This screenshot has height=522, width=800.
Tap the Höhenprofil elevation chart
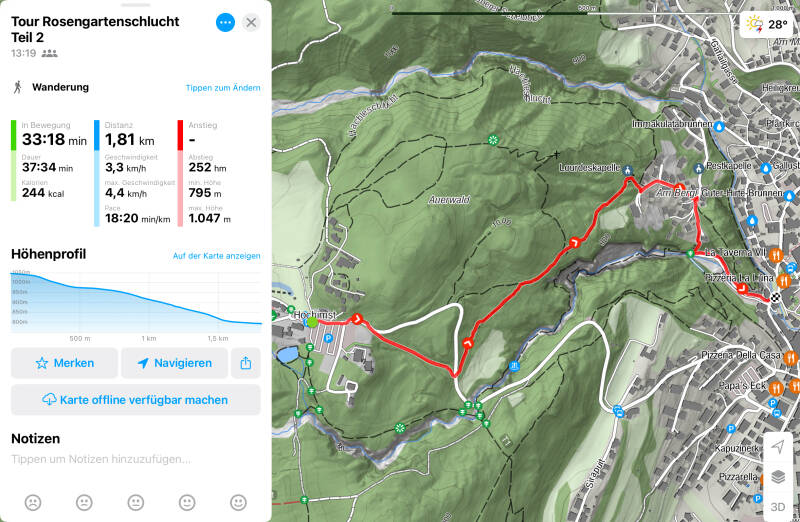[x=136, y=302]
